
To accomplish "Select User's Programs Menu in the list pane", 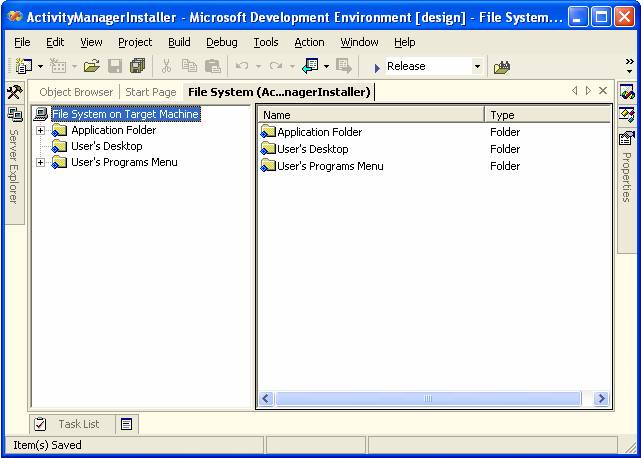I will (x=330, y=166).
